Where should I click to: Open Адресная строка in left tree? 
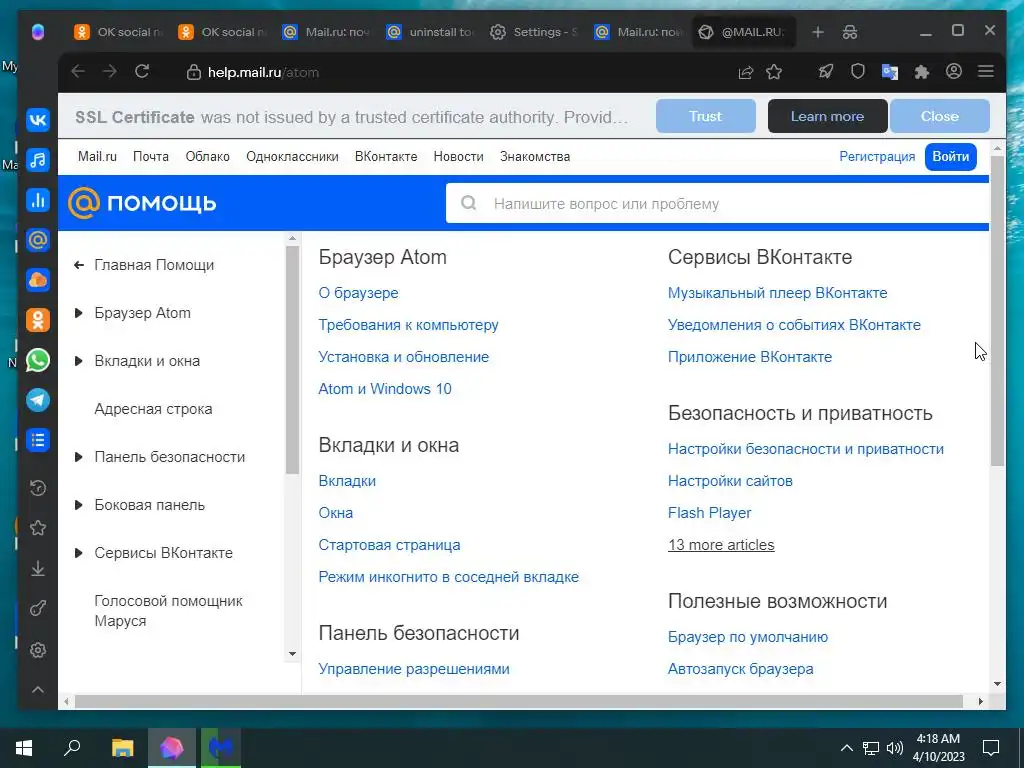coord(153,409)
